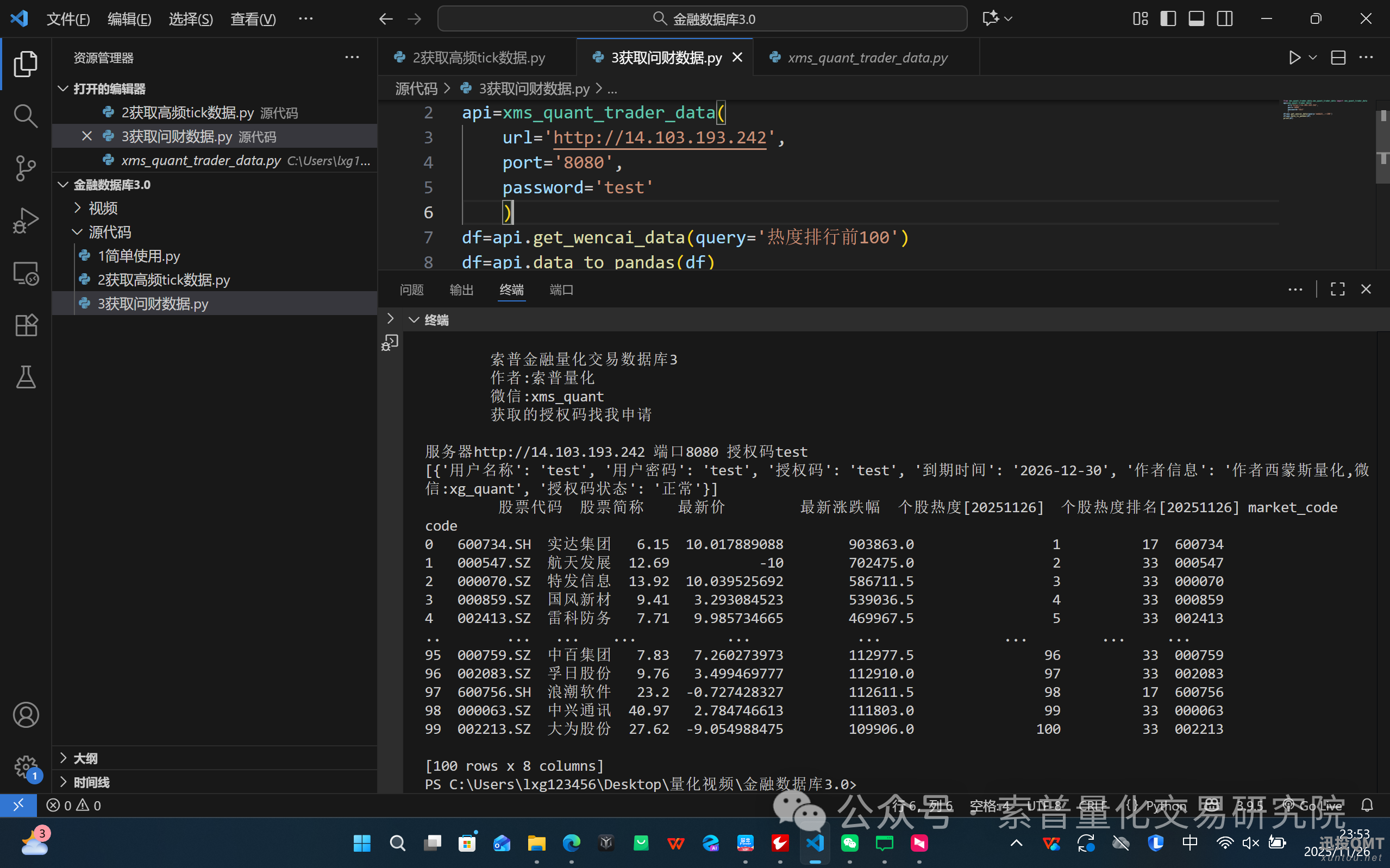Expand the 视频 folder

(103, 208)
